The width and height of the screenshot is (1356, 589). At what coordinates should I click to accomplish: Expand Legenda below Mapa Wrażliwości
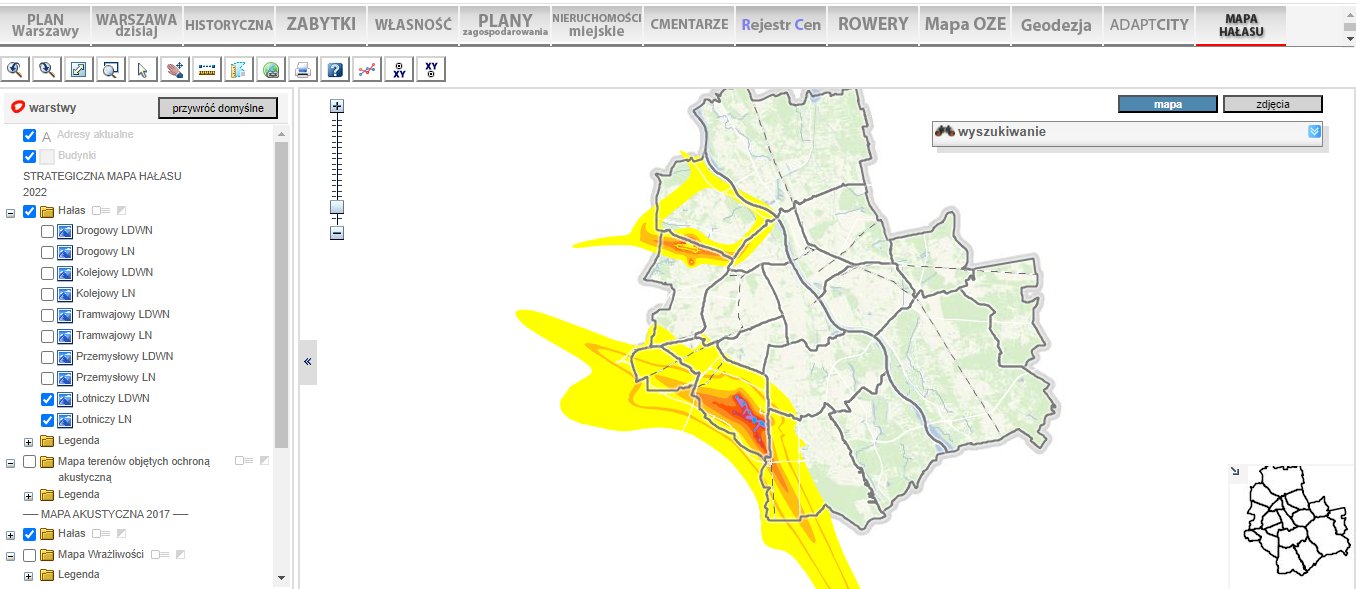tap(28, 577)
